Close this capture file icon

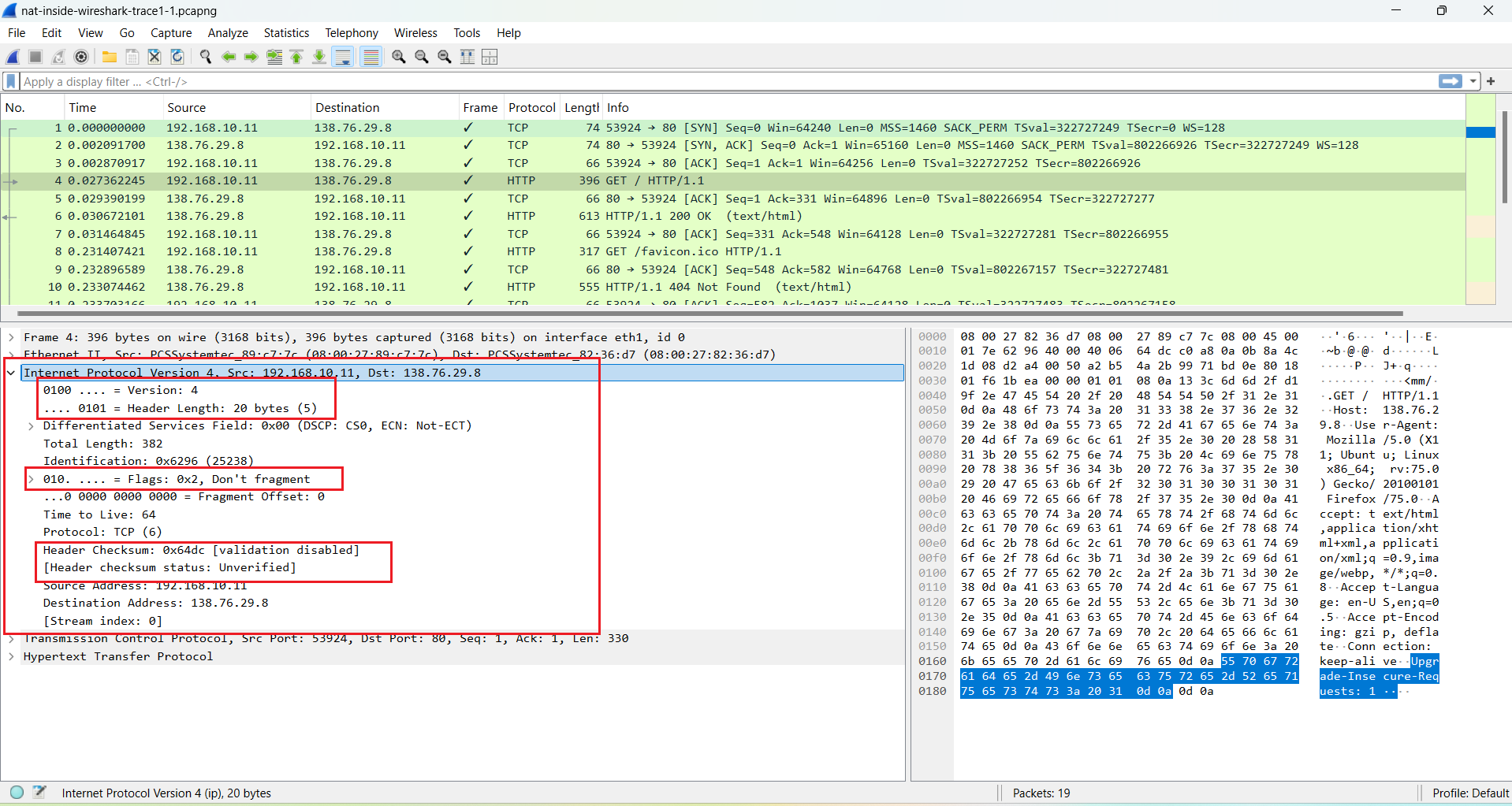[155, 57]
